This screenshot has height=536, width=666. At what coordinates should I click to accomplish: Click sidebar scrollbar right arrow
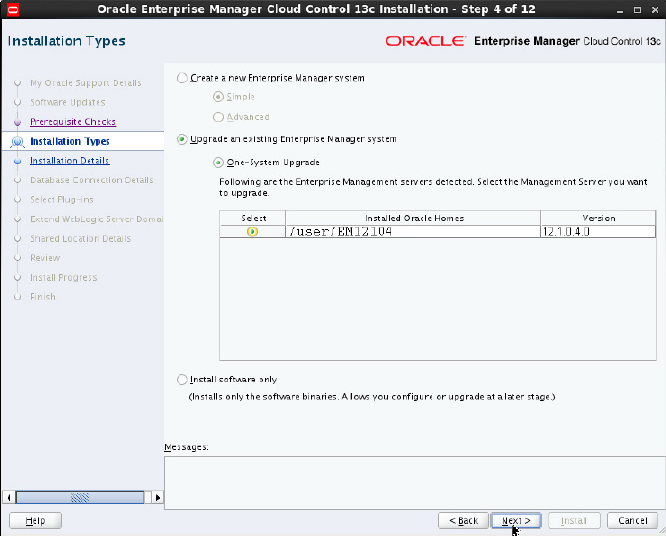pyautogui.click(x=158, y=497)
